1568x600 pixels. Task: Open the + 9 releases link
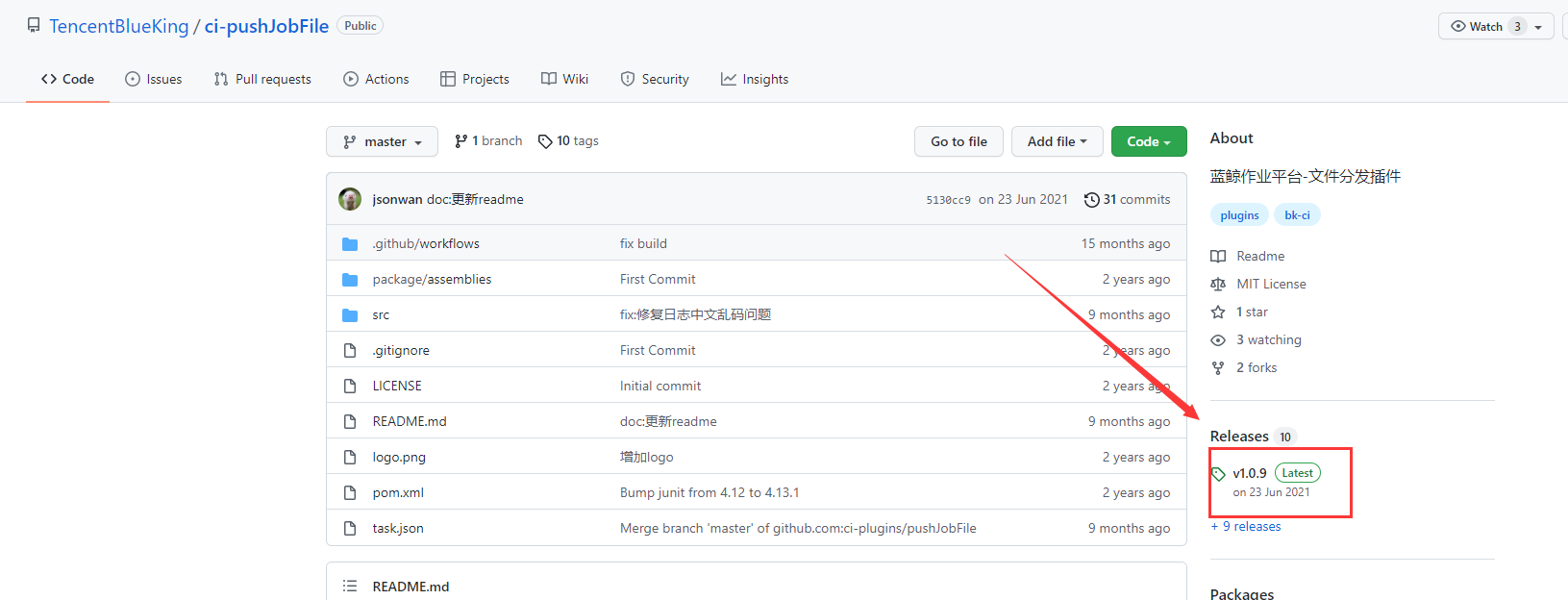pos(1246,527)
